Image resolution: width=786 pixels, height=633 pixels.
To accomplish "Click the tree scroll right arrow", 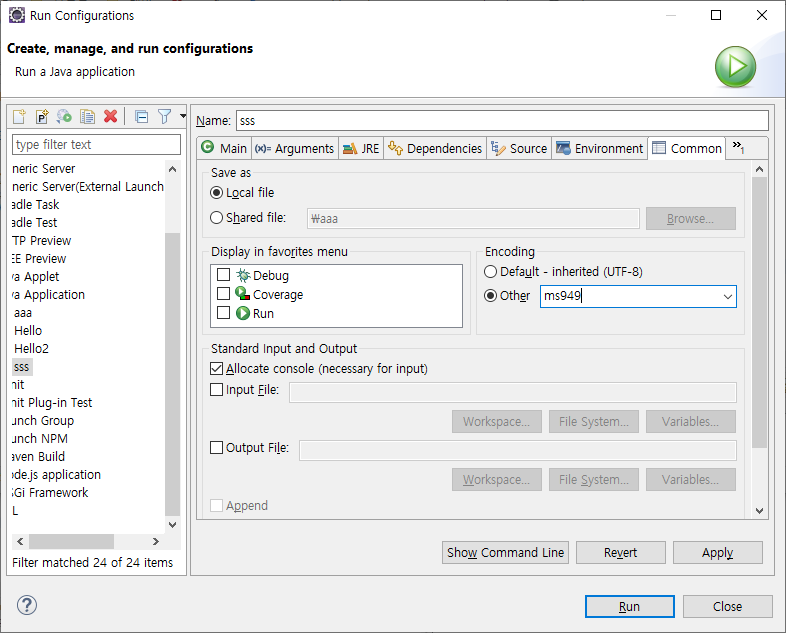I will [156, 541].
